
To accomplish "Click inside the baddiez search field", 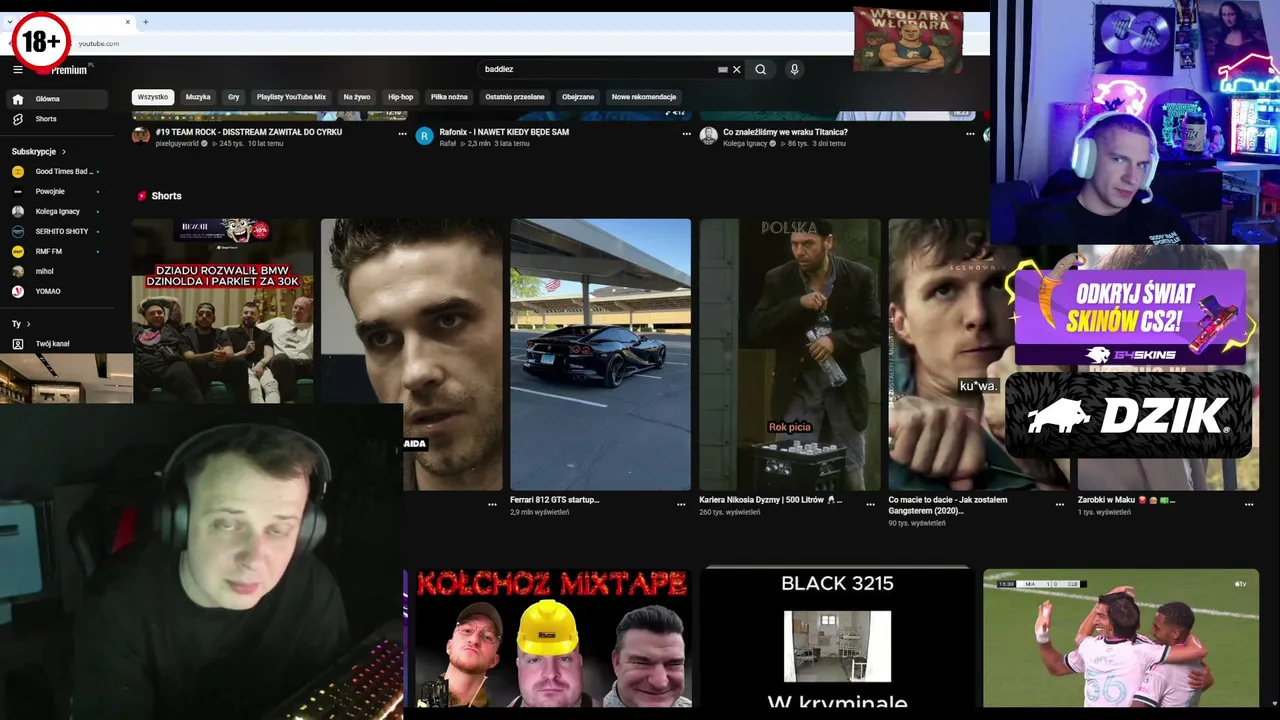I will click(598, 69).
